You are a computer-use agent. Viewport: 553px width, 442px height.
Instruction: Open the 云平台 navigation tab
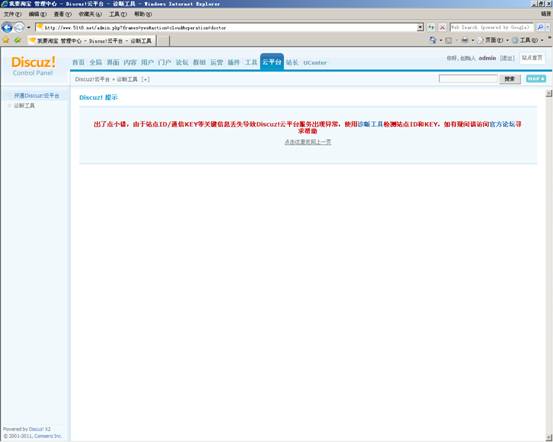[x=272, y=62]
